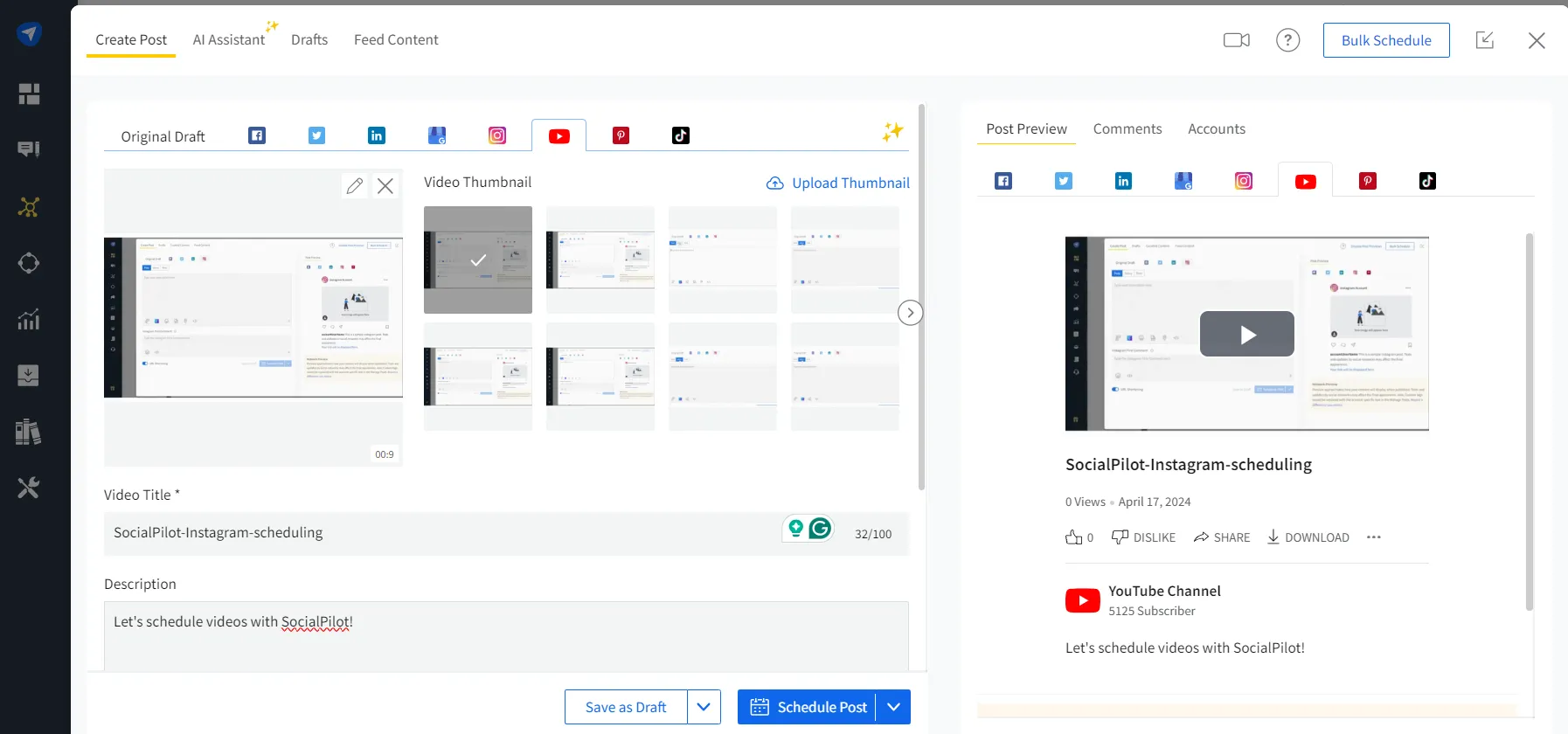Image resolution: width=1568 pixels, height=734 pixels.
Task: Select the Original Draft tab
Action: tap(163, 136)
